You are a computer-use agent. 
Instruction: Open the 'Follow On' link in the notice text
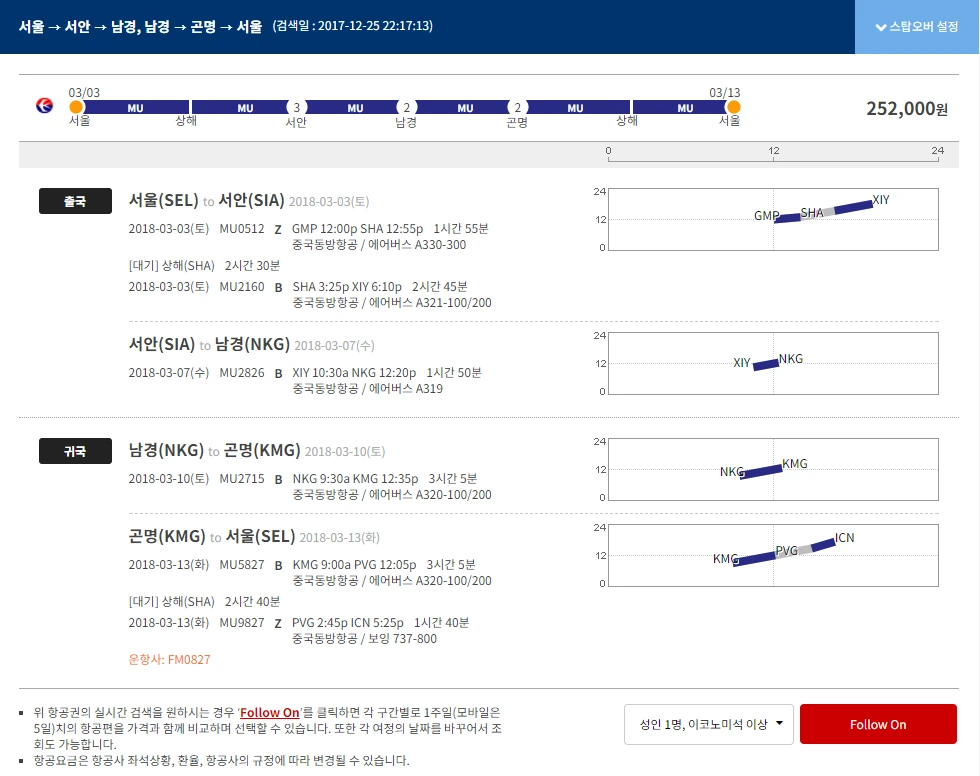pos(270,711)
